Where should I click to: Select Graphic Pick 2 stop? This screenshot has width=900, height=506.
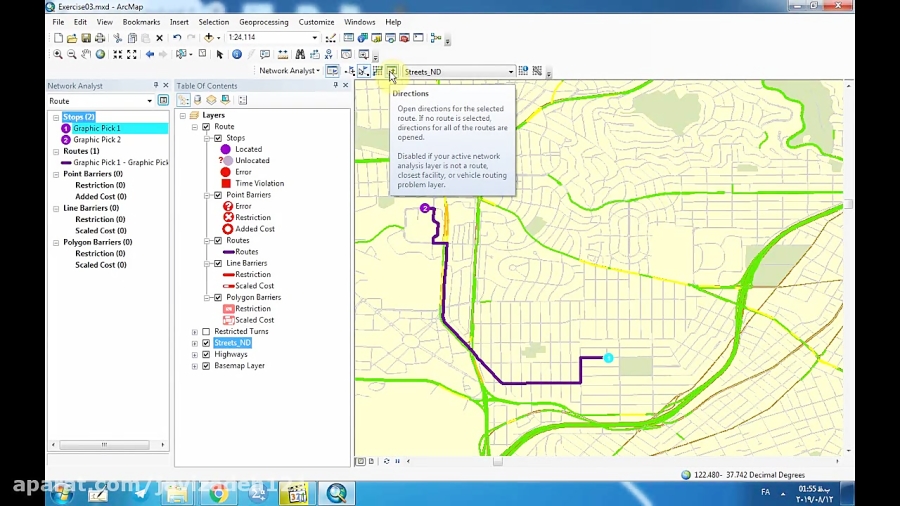pyautogui.click(x=97, y=139)
